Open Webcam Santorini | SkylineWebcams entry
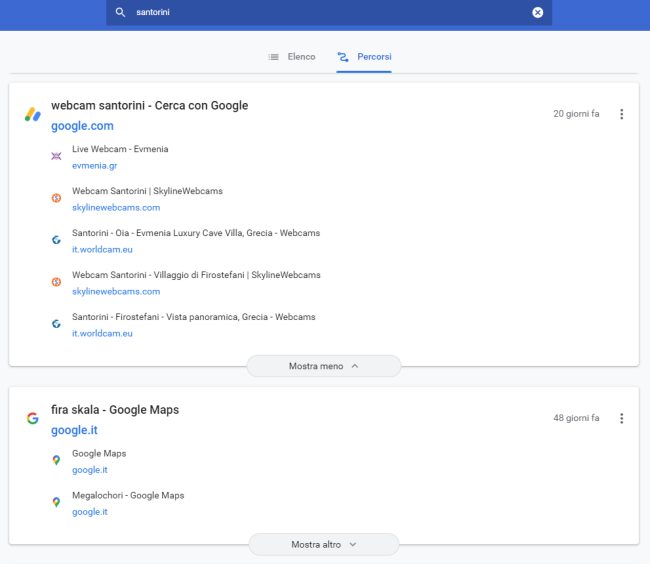 [147, 191]
